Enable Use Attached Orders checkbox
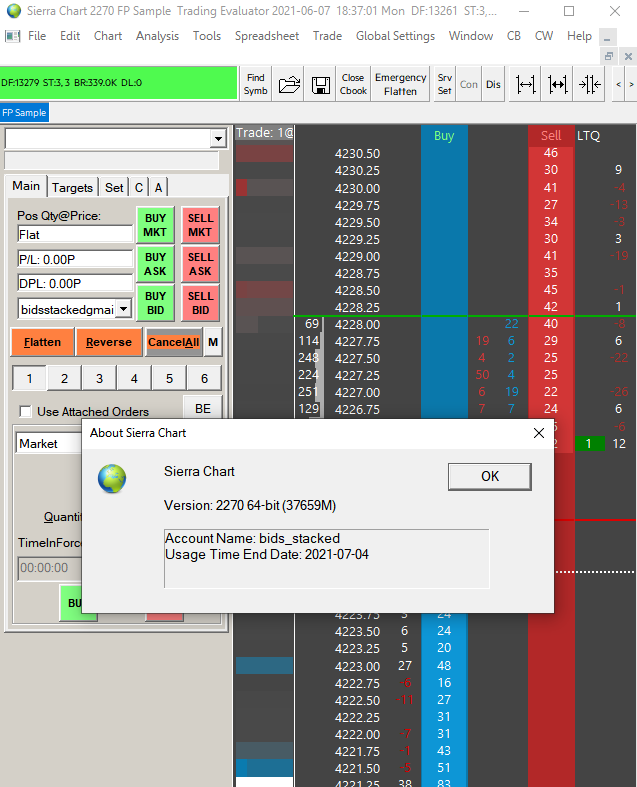 25,412
